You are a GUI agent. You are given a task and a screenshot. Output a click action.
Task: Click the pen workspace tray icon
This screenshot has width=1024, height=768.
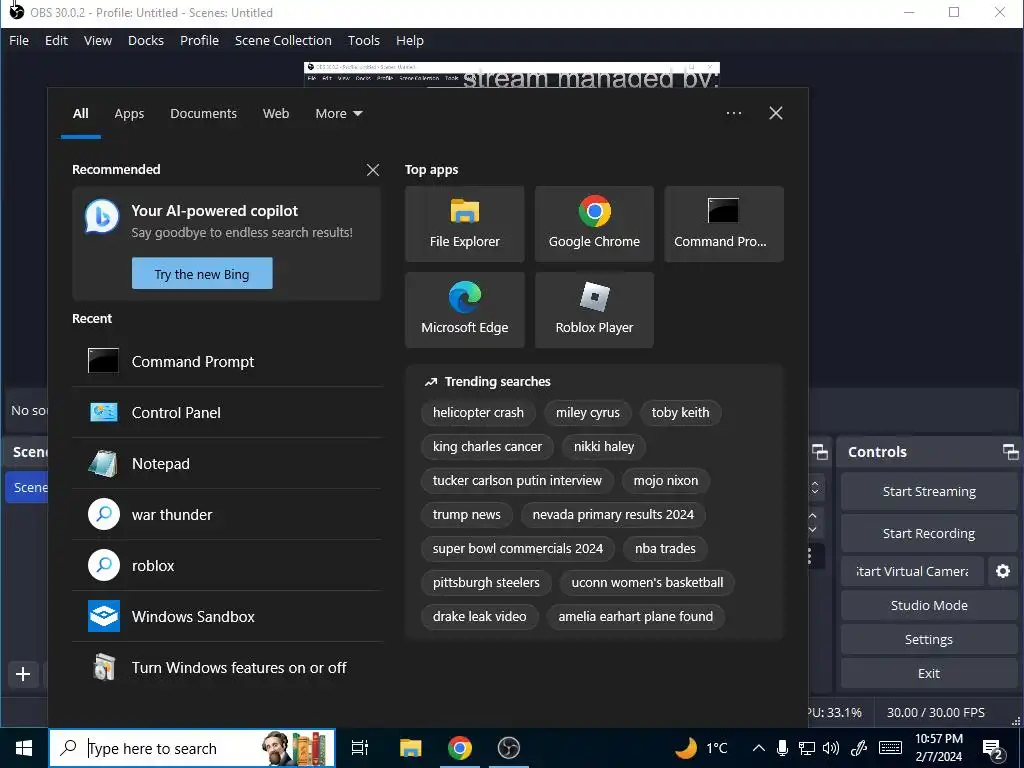[x=859, y=748]
